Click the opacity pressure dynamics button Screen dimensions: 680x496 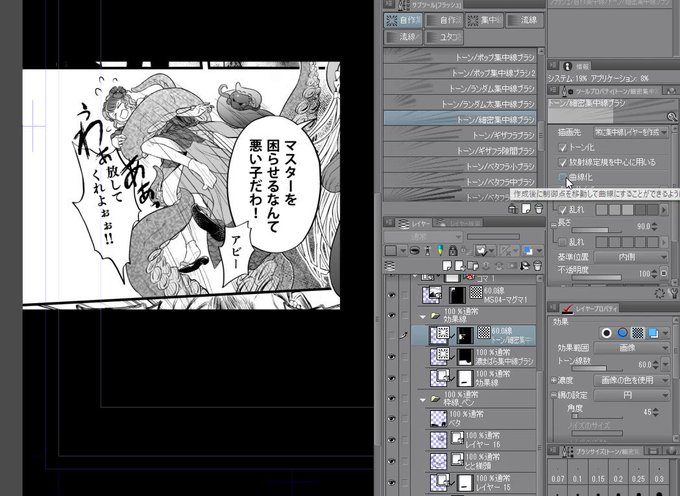point(664,274)
